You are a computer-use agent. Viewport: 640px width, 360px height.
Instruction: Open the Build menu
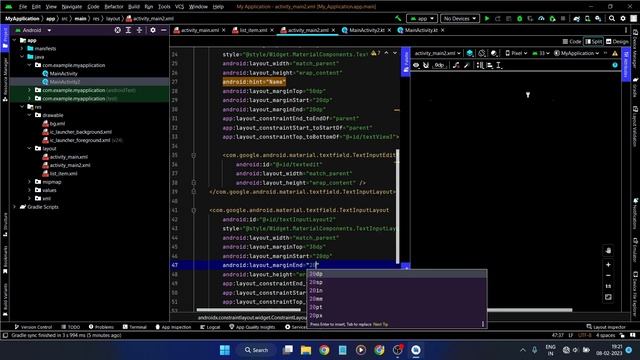[134, 7]
